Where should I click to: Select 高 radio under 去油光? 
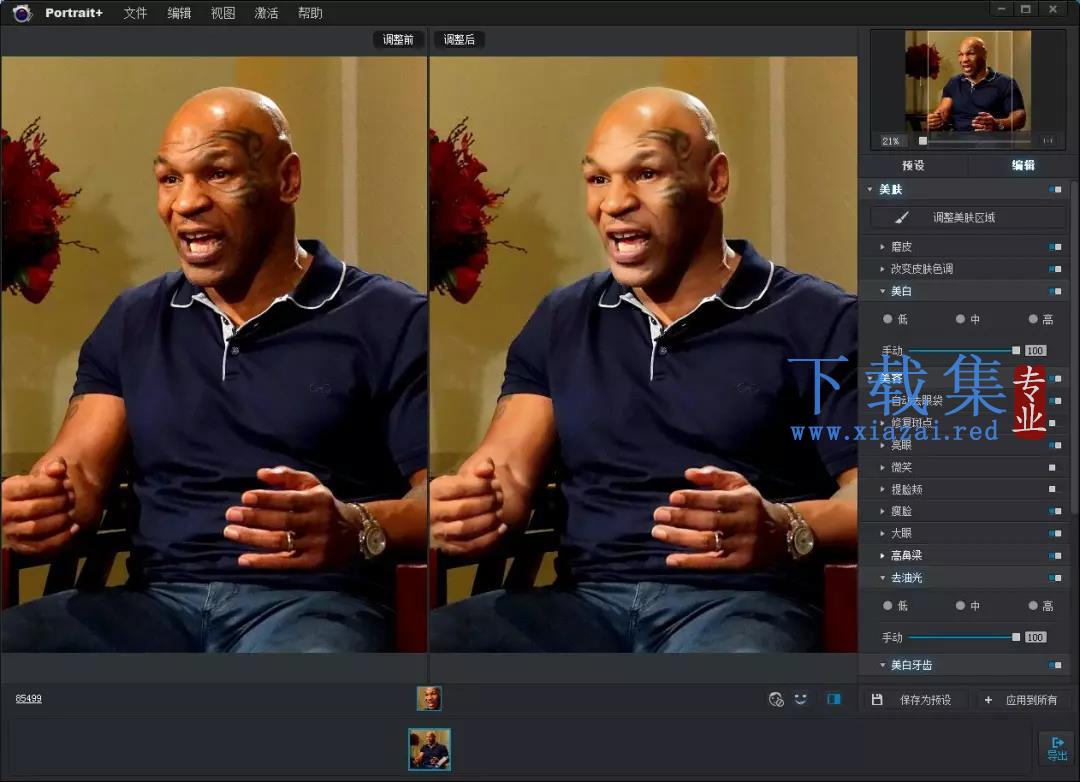coord(1033,606)
